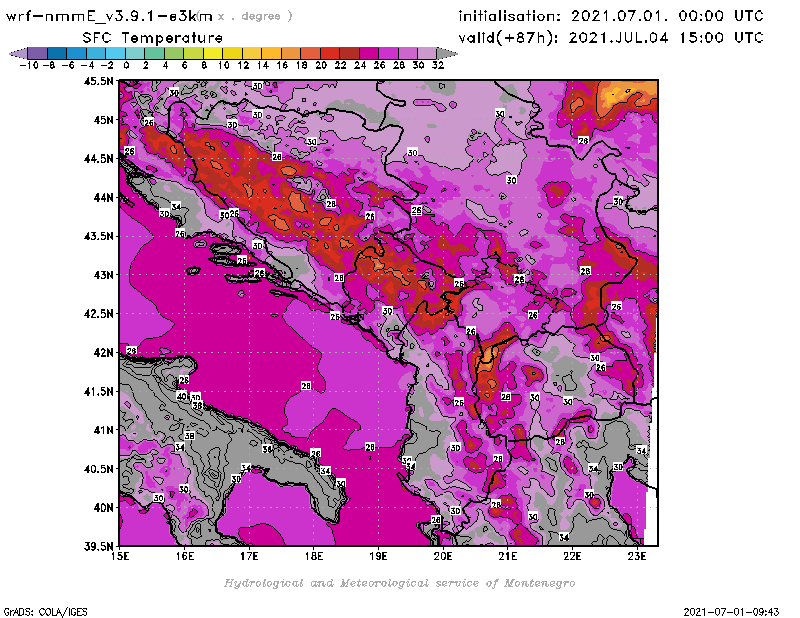
Task: Click the legend swatch between 28 and 30
Action: [408, 53]
